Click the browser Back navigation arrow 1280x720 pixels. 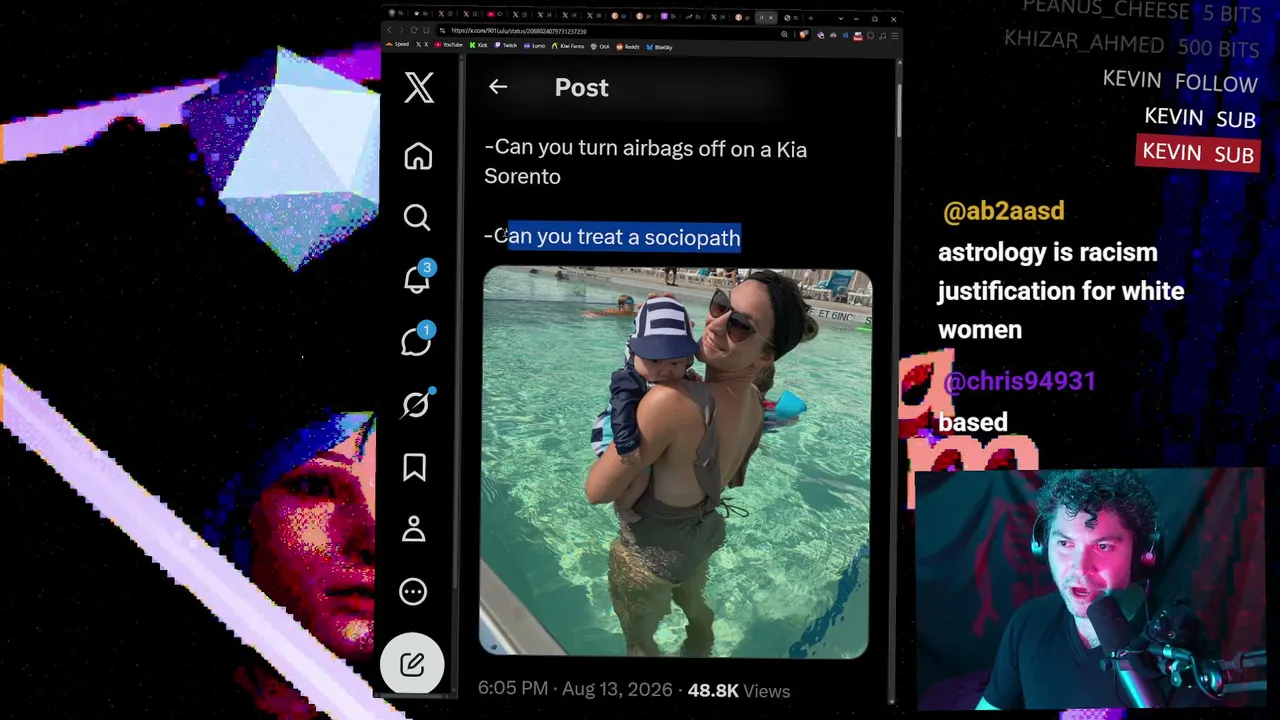390,31
